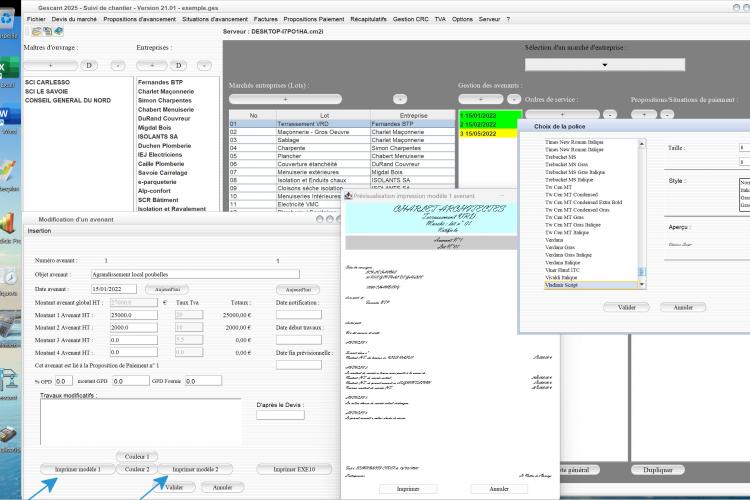Image resolution: width=750 pixels, height=500 pixels.
Task: Select Verdana in the font list
Action: [554, 240]
